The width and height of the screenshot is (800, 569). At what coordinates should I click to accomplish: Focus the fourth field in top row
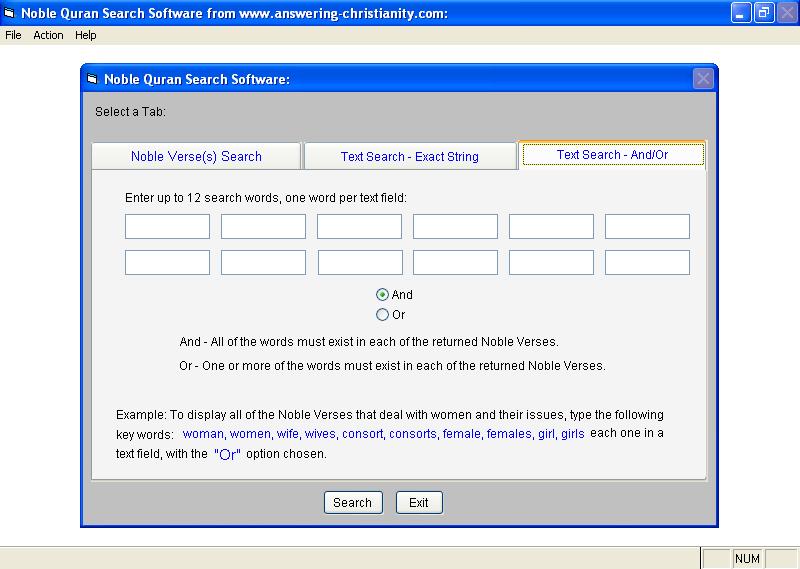[455, 227]
